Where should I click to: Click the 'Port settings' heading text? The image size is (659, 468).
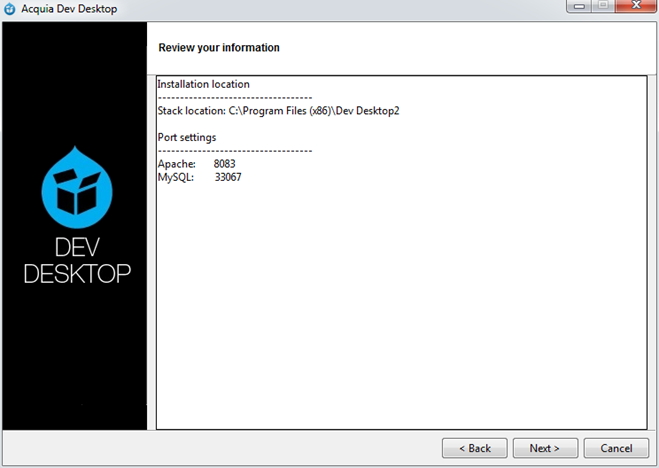tap(187, 137)
